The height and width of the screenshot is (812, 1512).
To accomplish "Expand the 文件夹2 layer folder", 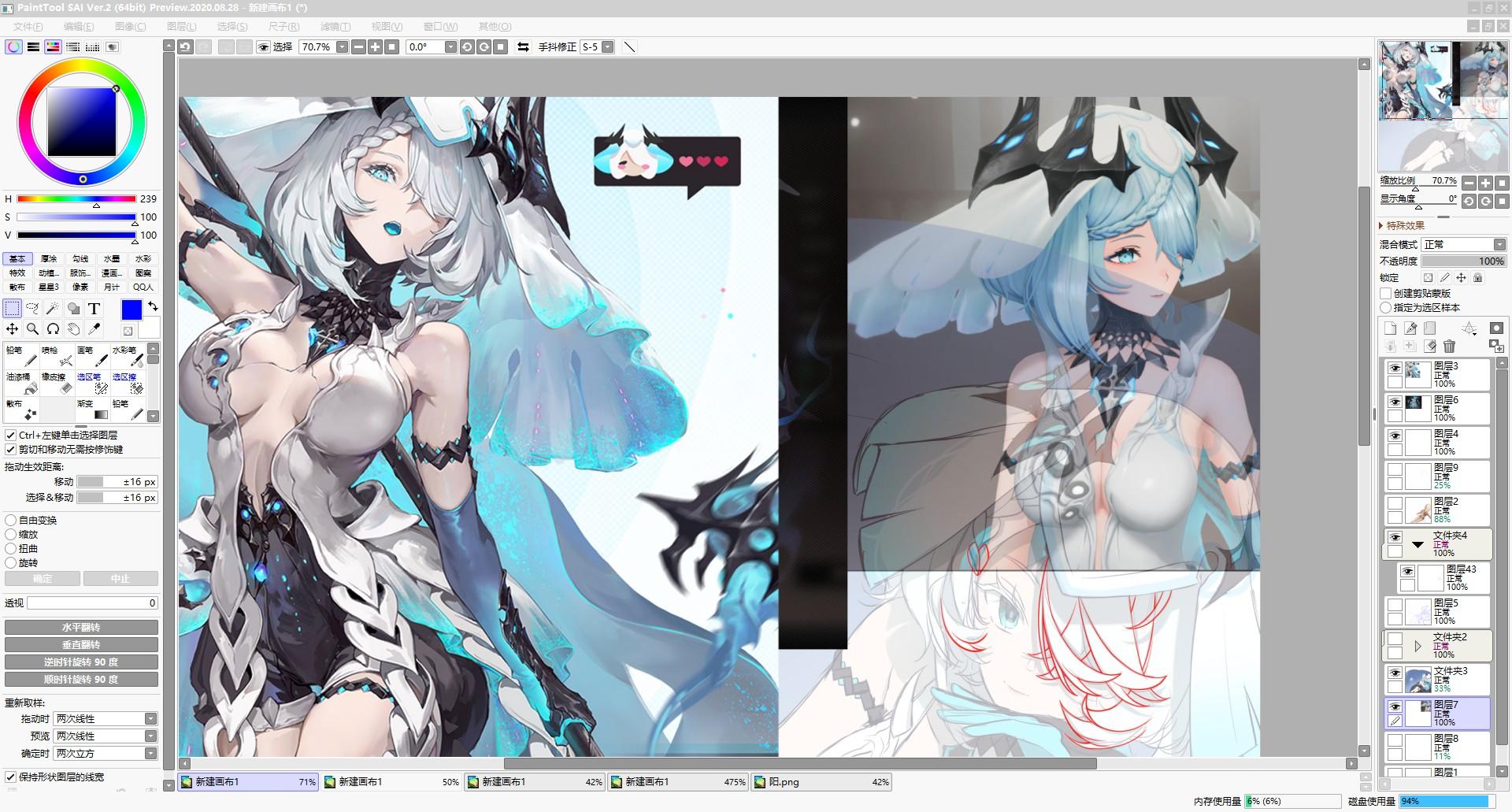I will coord(1417,646).
